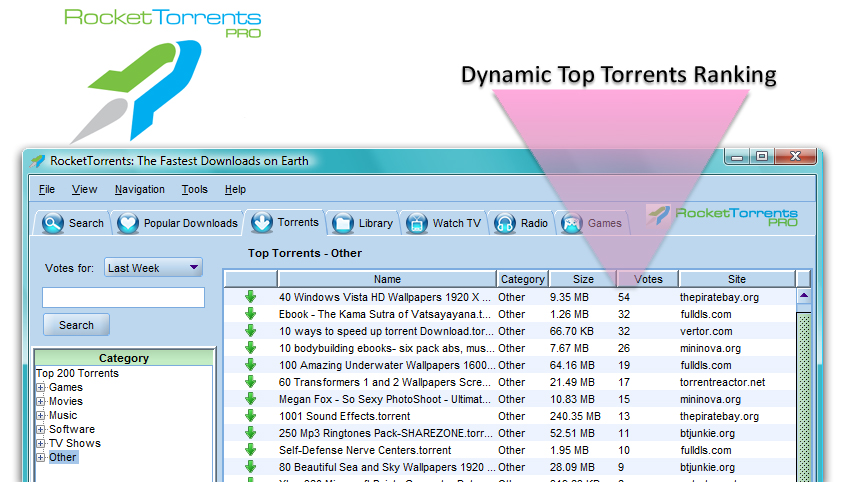Image resolution: width=846 pixels, height=482 pixels.
Task: Open the Votes for Last Week dropdown
Action: coord(153,268)
